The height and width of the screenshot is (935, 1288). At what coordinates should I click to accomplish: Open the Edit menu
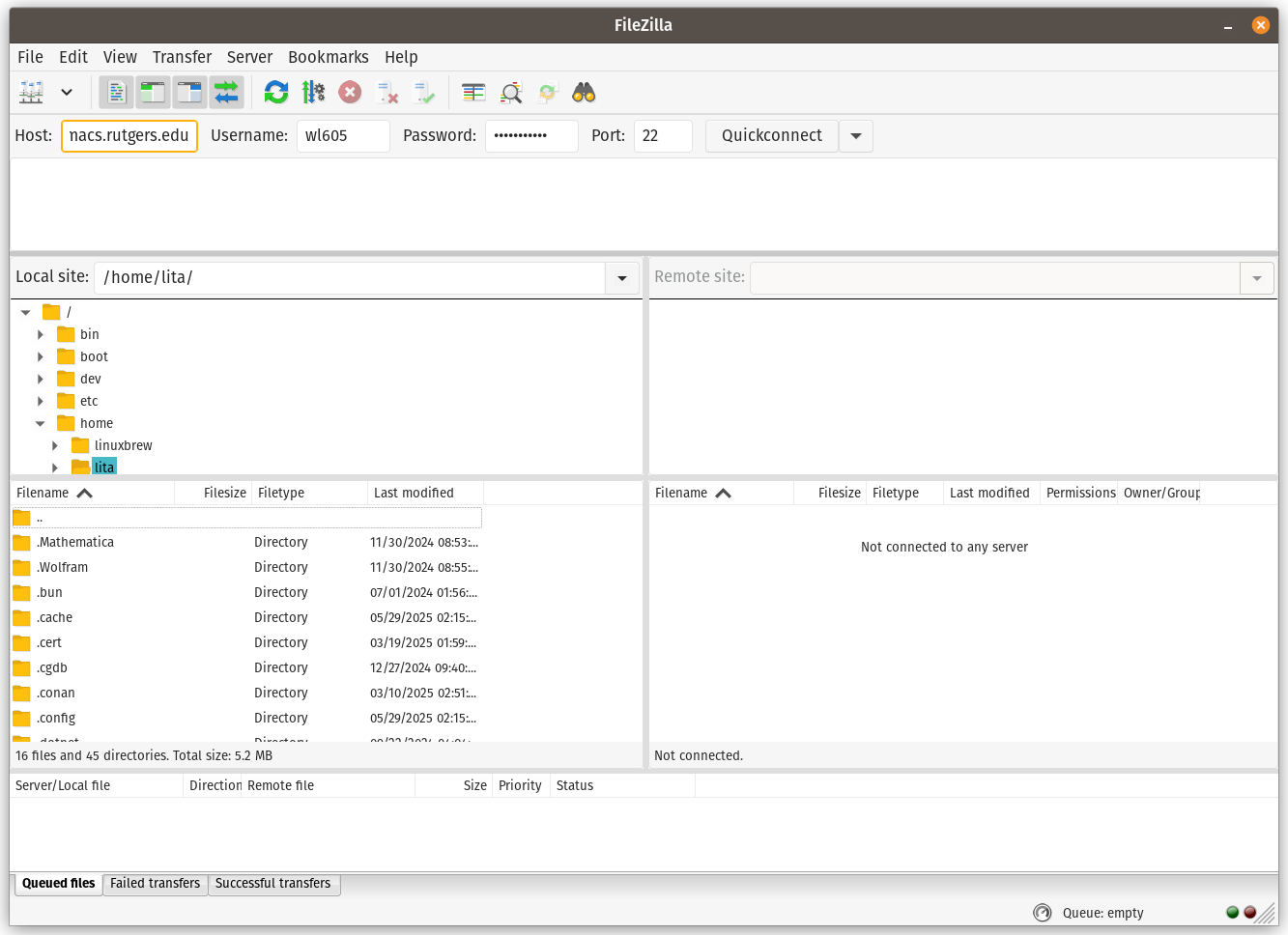73,57
